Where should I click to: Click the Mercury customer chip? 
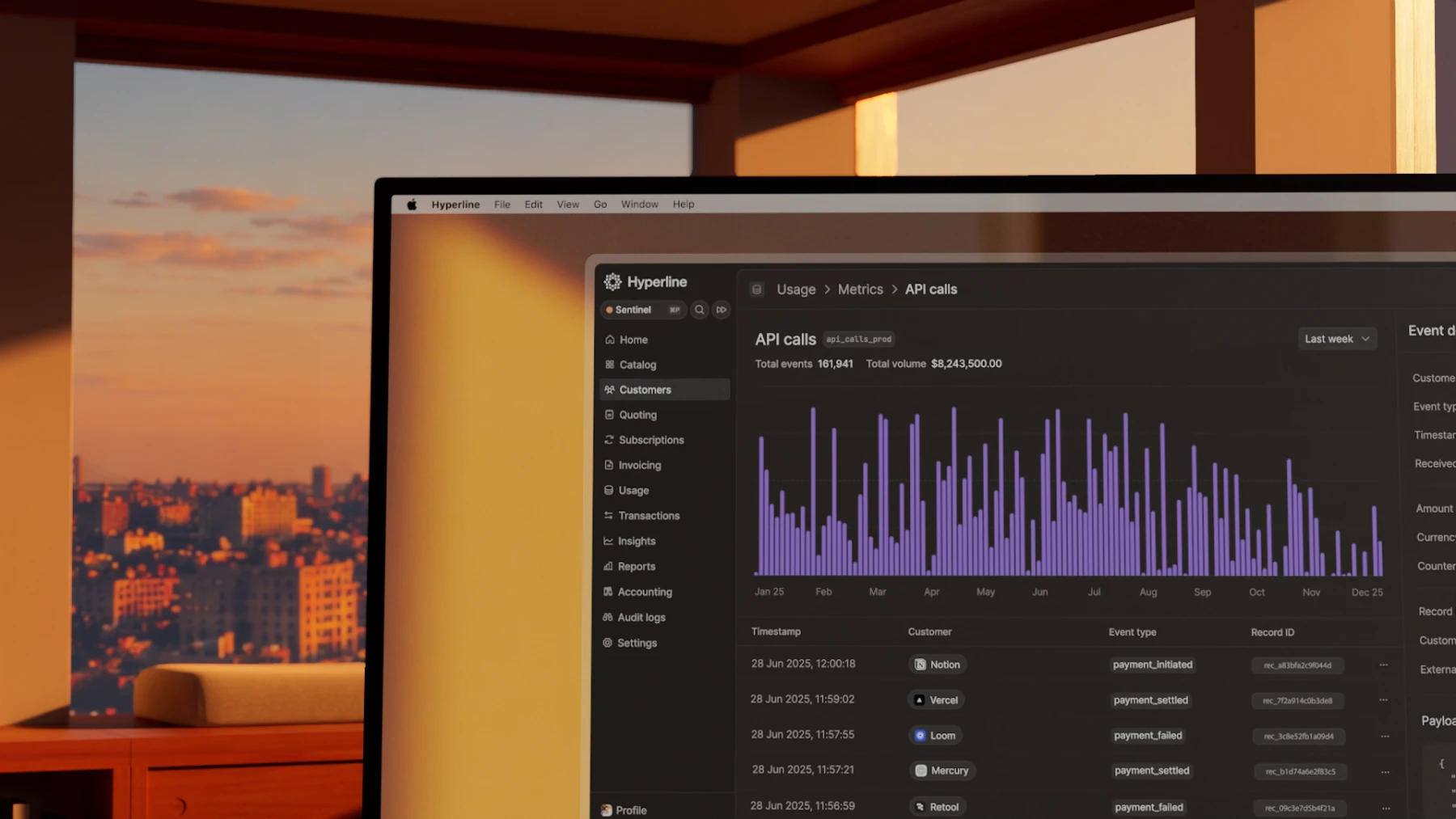coord(942,771)
